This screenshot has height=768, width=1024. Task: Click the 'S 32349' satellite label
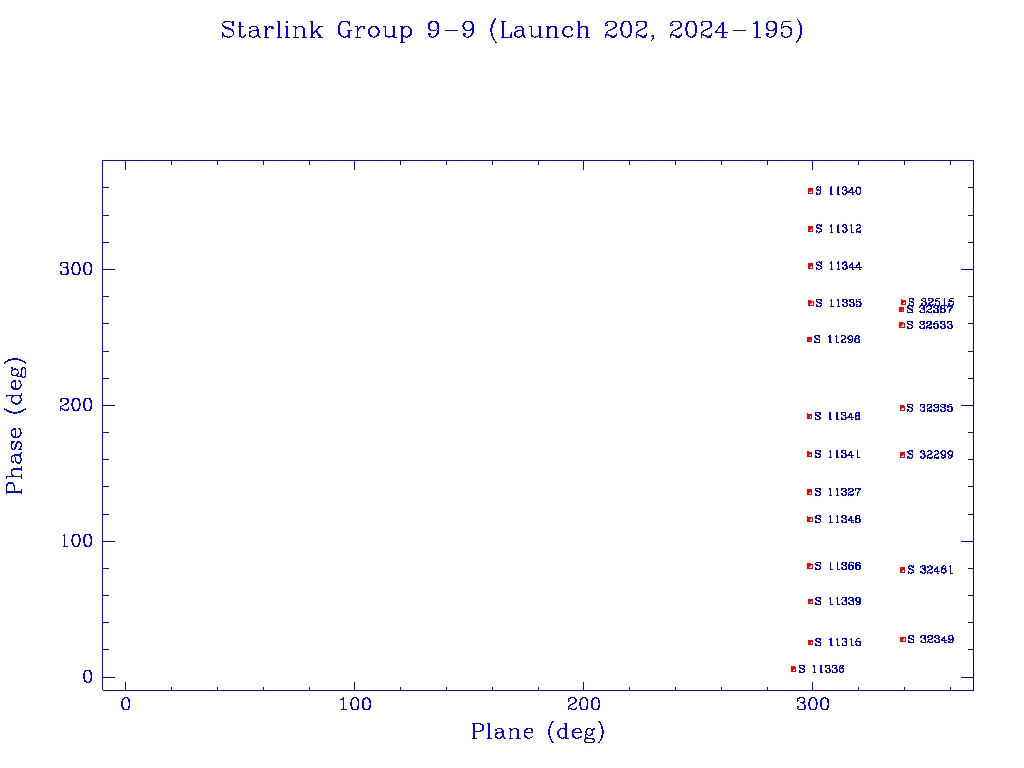point(930,639)
